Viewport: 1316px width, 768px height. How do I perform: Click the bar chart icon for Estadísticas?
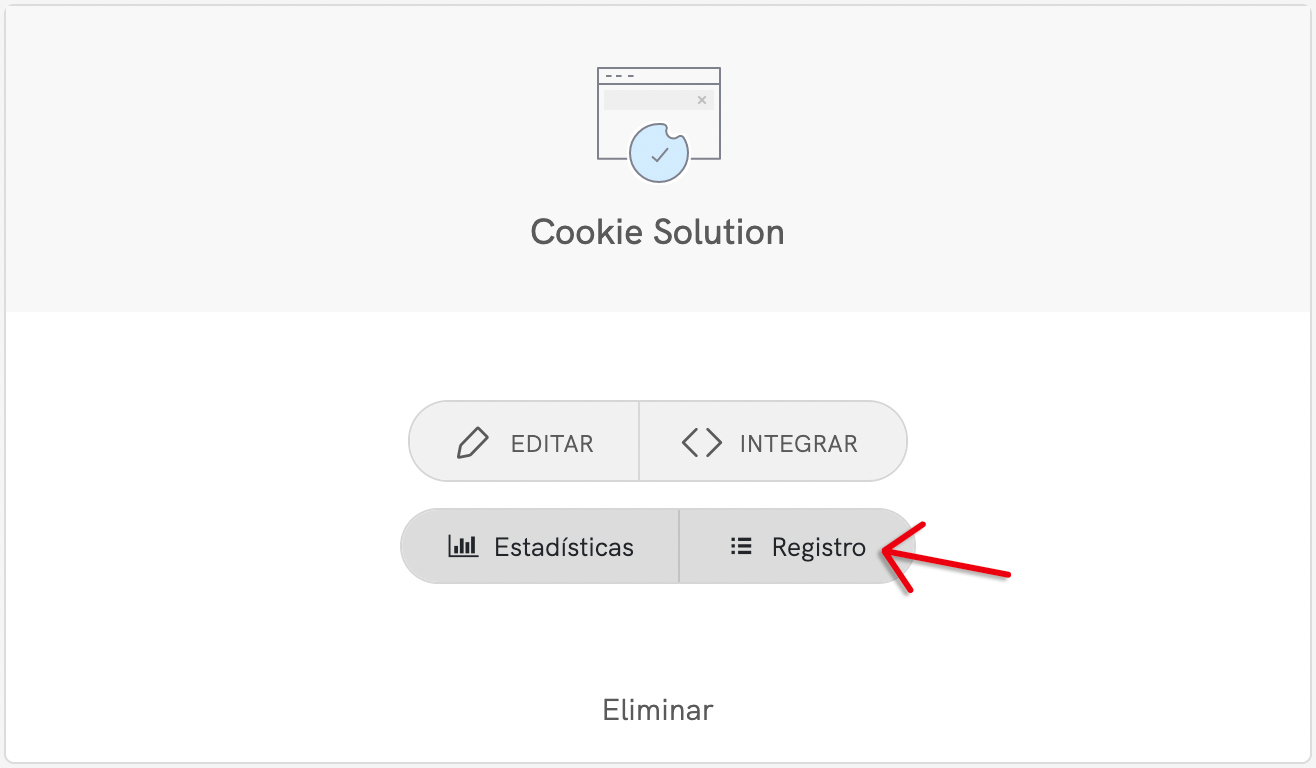(x=463, y=546)
